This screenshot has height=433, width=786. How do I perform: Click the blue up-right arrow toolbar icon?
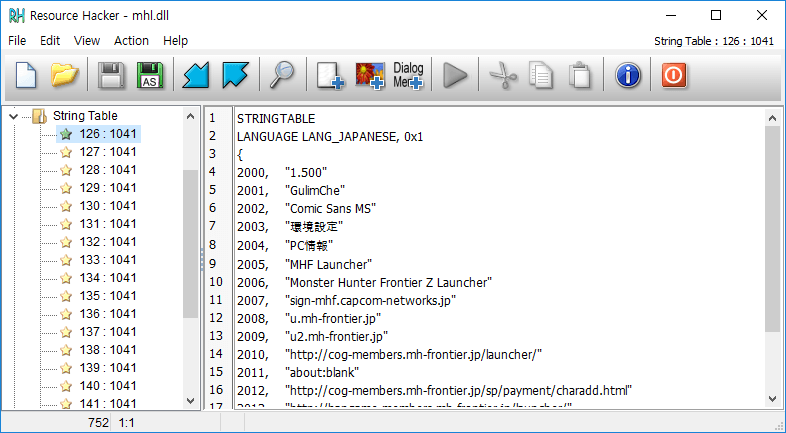coord(235,75)
